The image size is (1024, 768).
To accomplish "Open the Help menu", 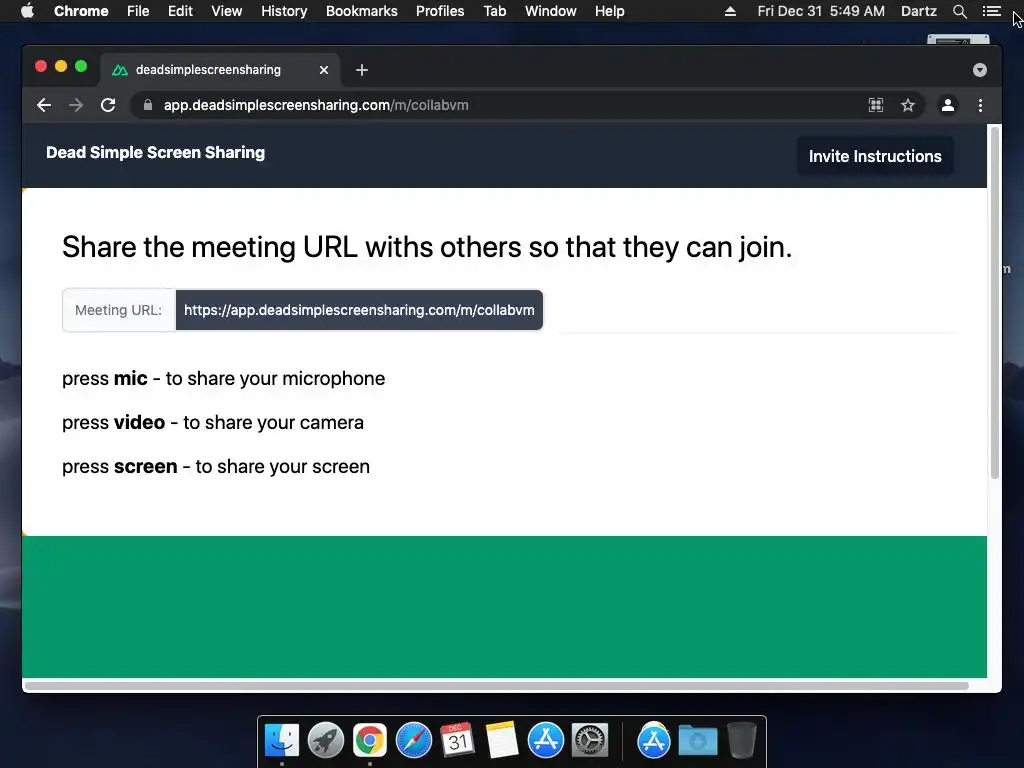I will pyautogui.click(x=609, y=11).
